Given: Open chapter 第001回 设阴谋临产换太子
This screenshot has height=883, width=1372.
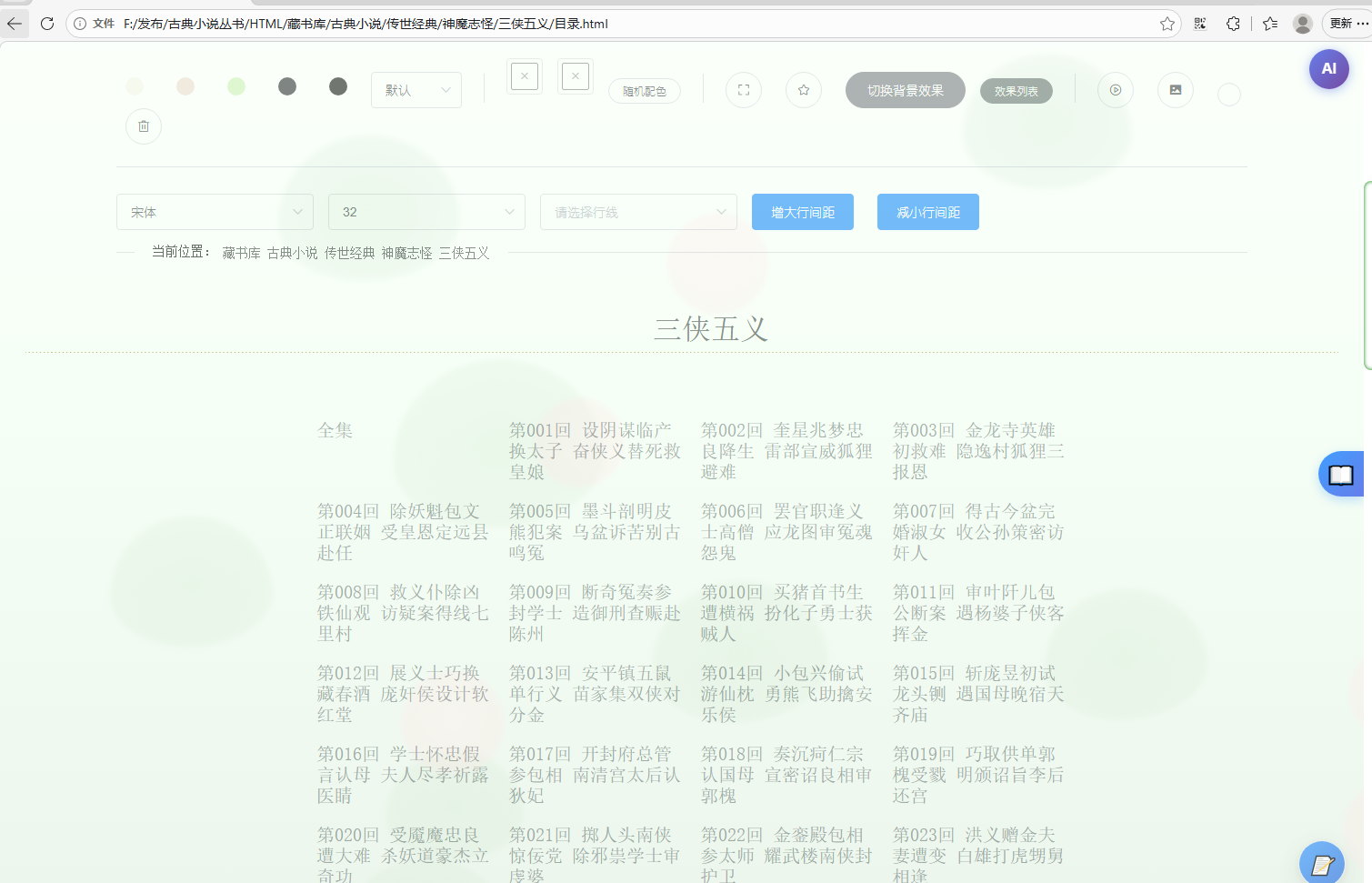Looking at the screenshot, I should click(x=595, y=451).
